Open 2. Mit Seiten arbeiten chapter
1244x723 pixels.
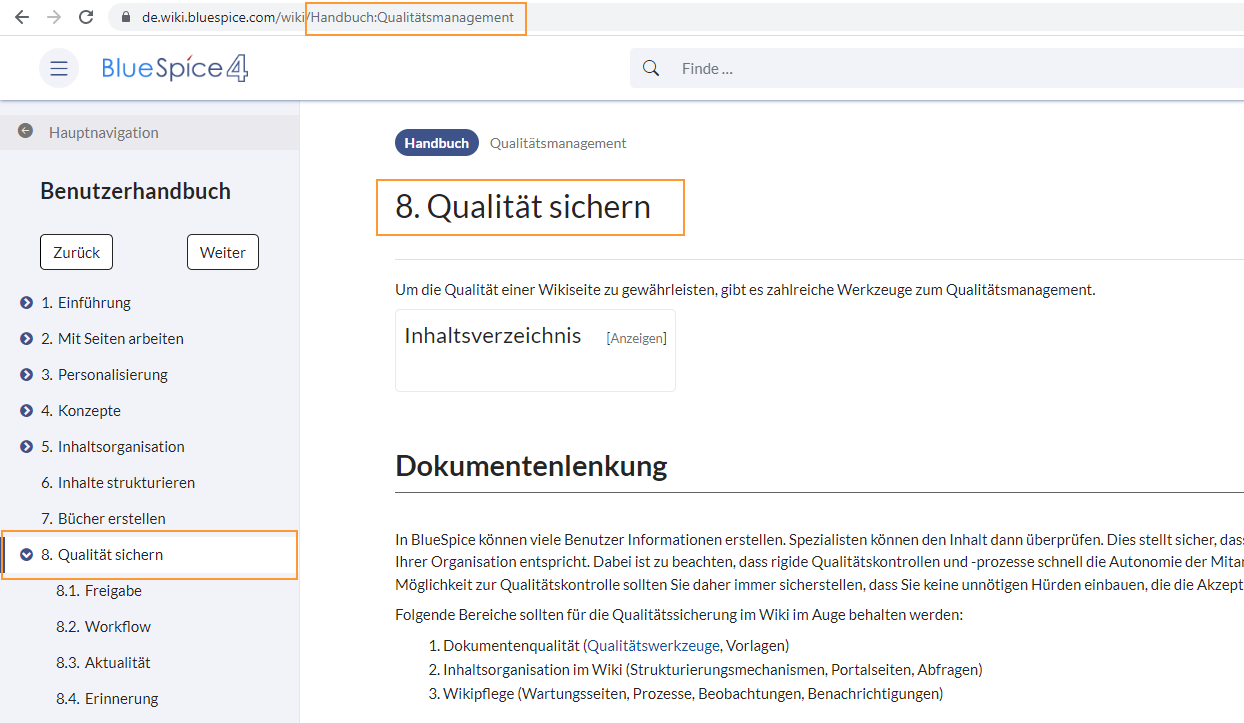click(x=112, y=338)
